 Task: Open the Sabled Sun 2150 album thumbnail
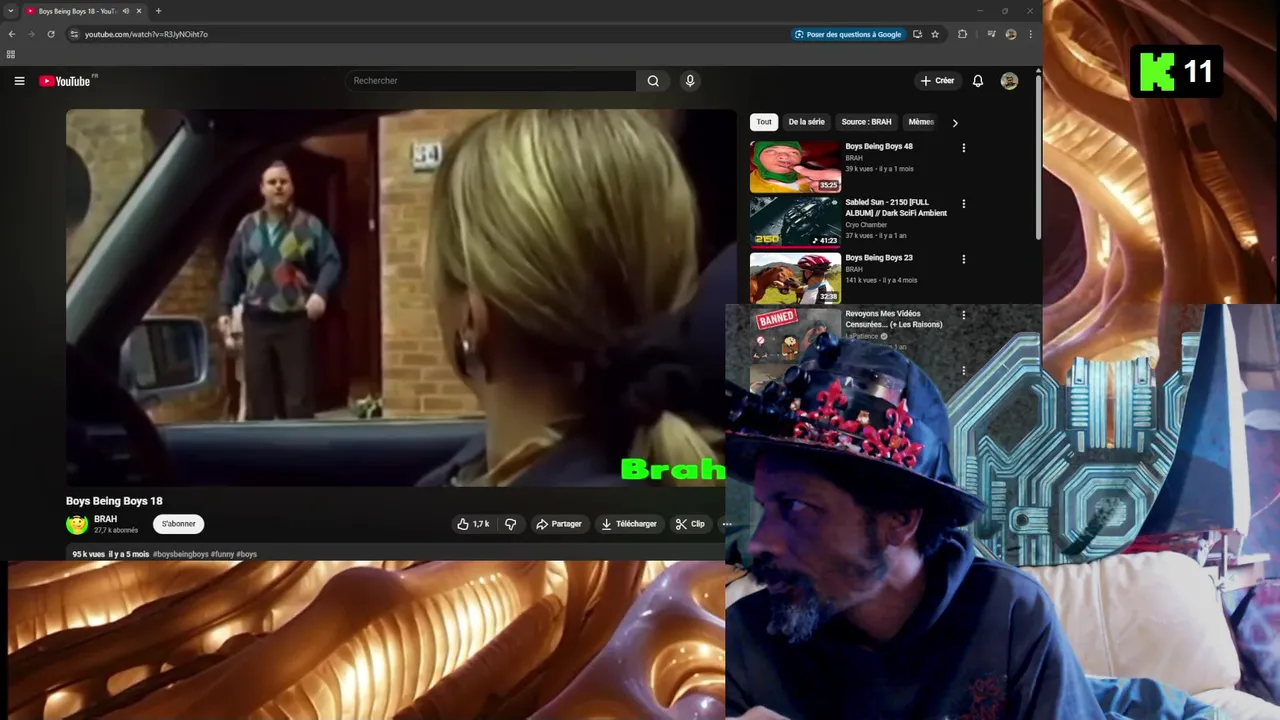pyautogui.click(x=795, y=222)
